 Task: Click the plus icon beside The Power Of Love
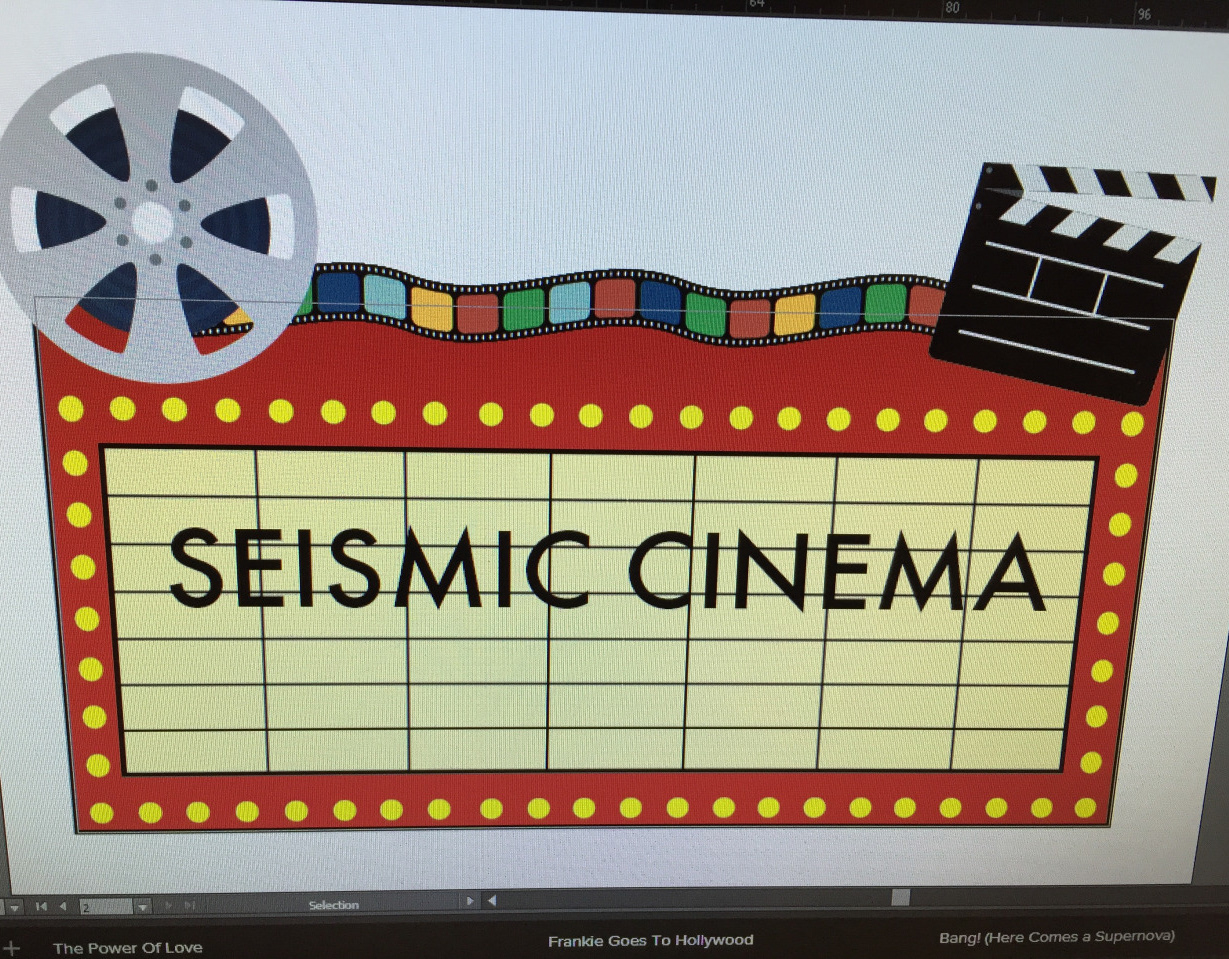point(11,947)
